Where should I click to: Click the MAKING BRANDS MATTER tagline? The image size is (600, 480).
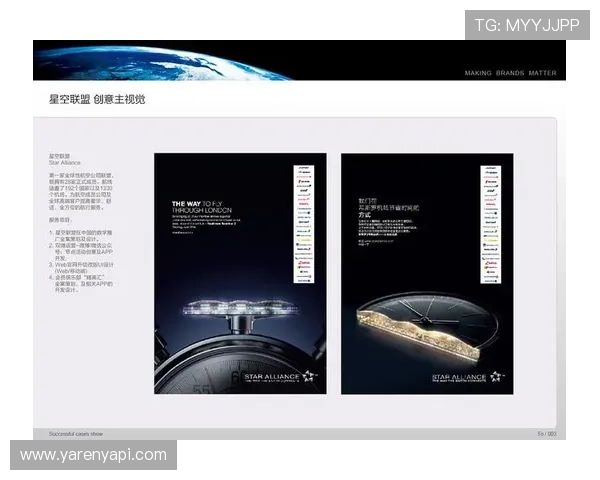point(510,73)
